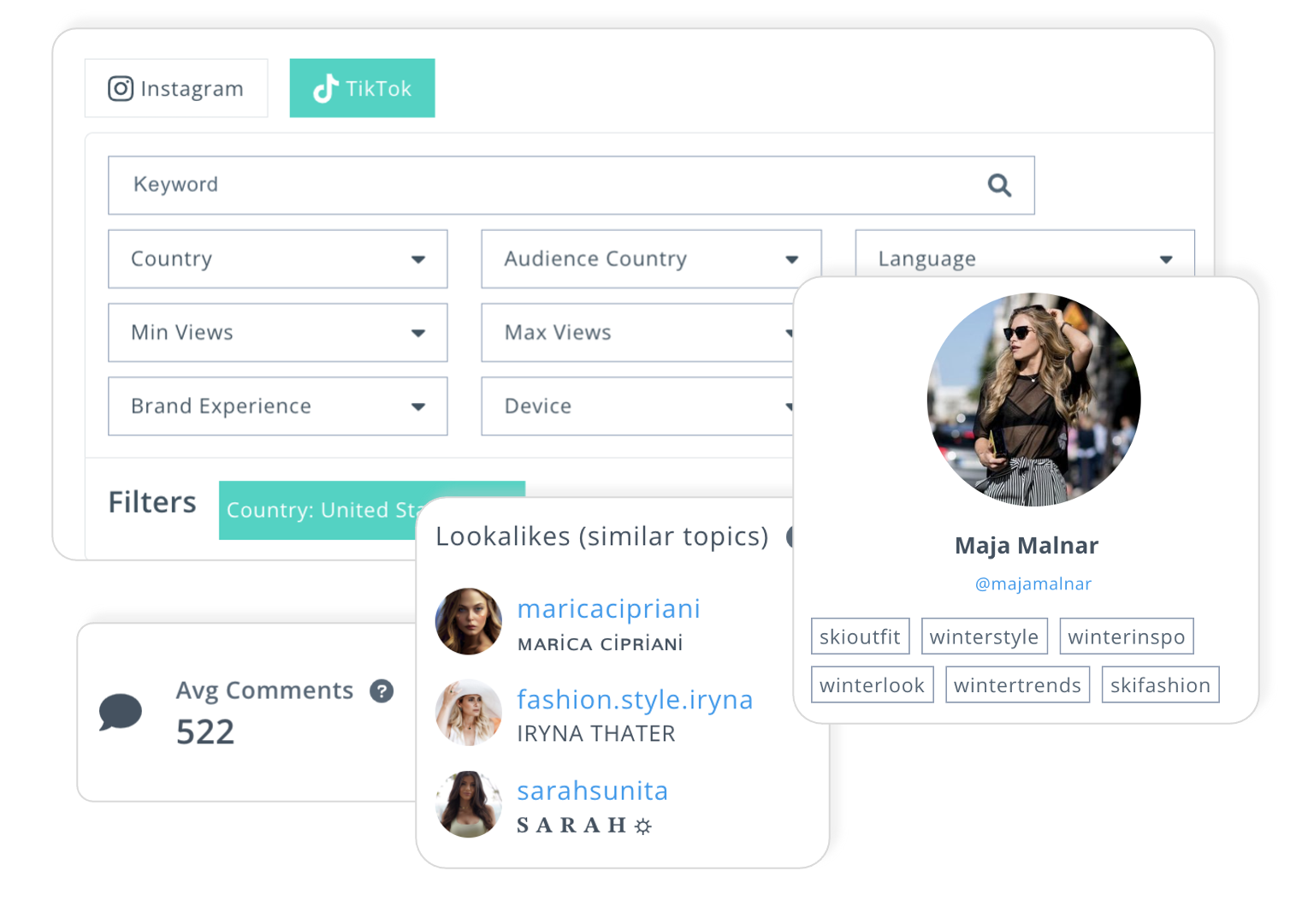Open maricacipriani's profile avatar
The image size is (1308, 924).
[x=469, y=621]
